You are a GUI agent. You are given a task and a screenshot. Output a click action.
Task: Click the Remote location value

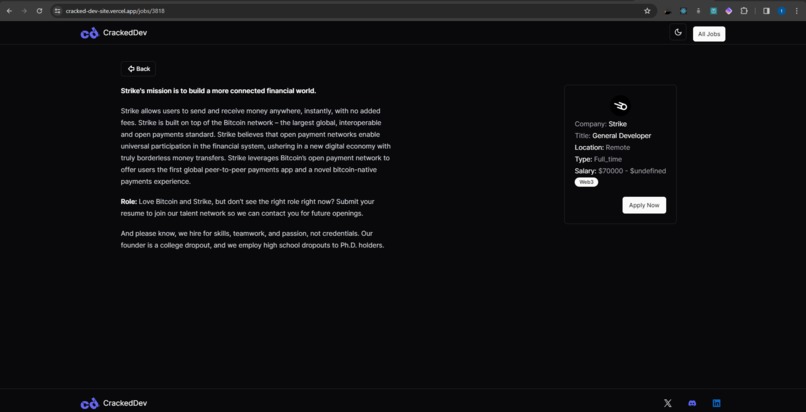[x=617, y=147]
